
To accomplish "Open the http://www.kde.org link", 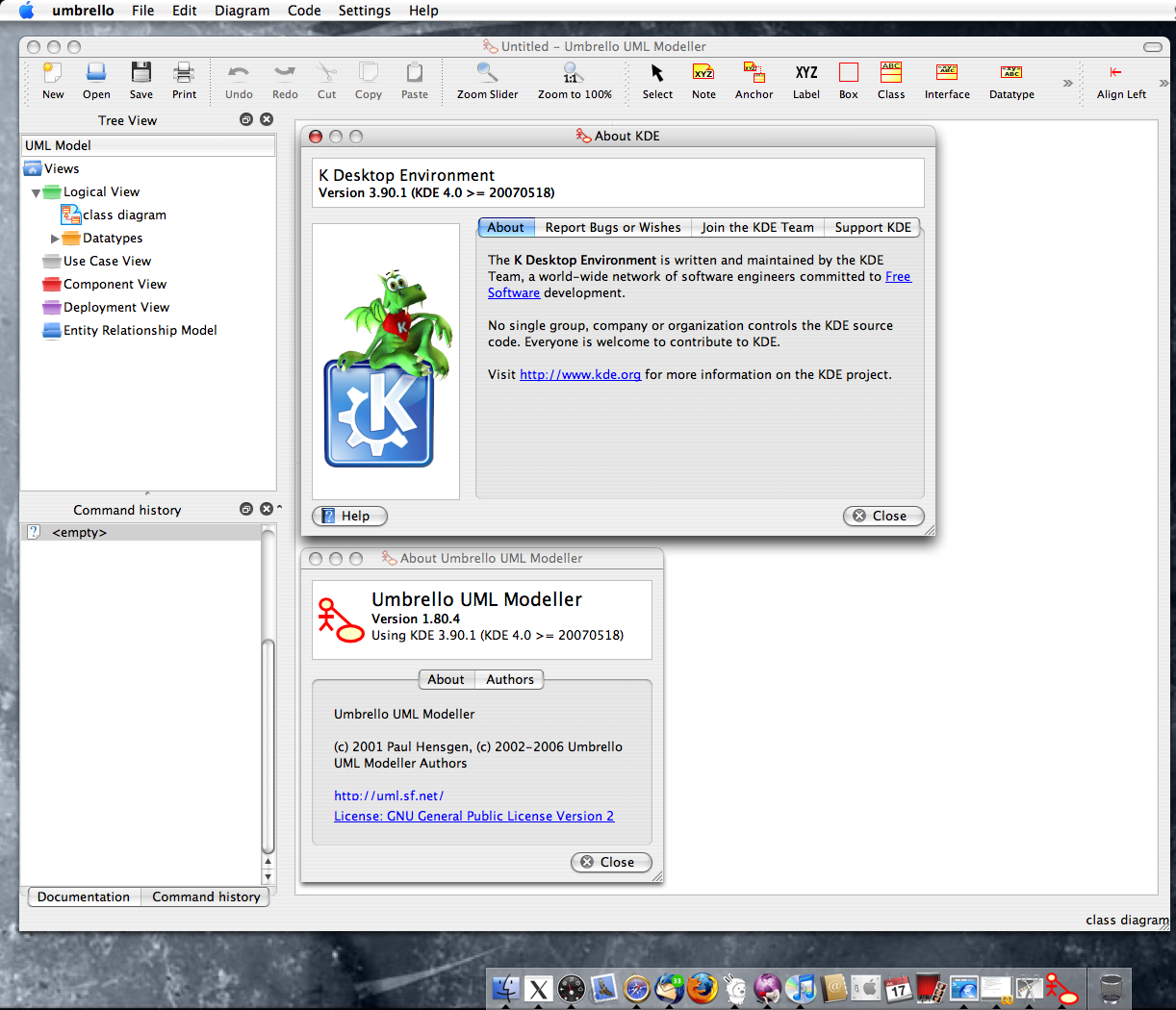I will coord(580,374).
